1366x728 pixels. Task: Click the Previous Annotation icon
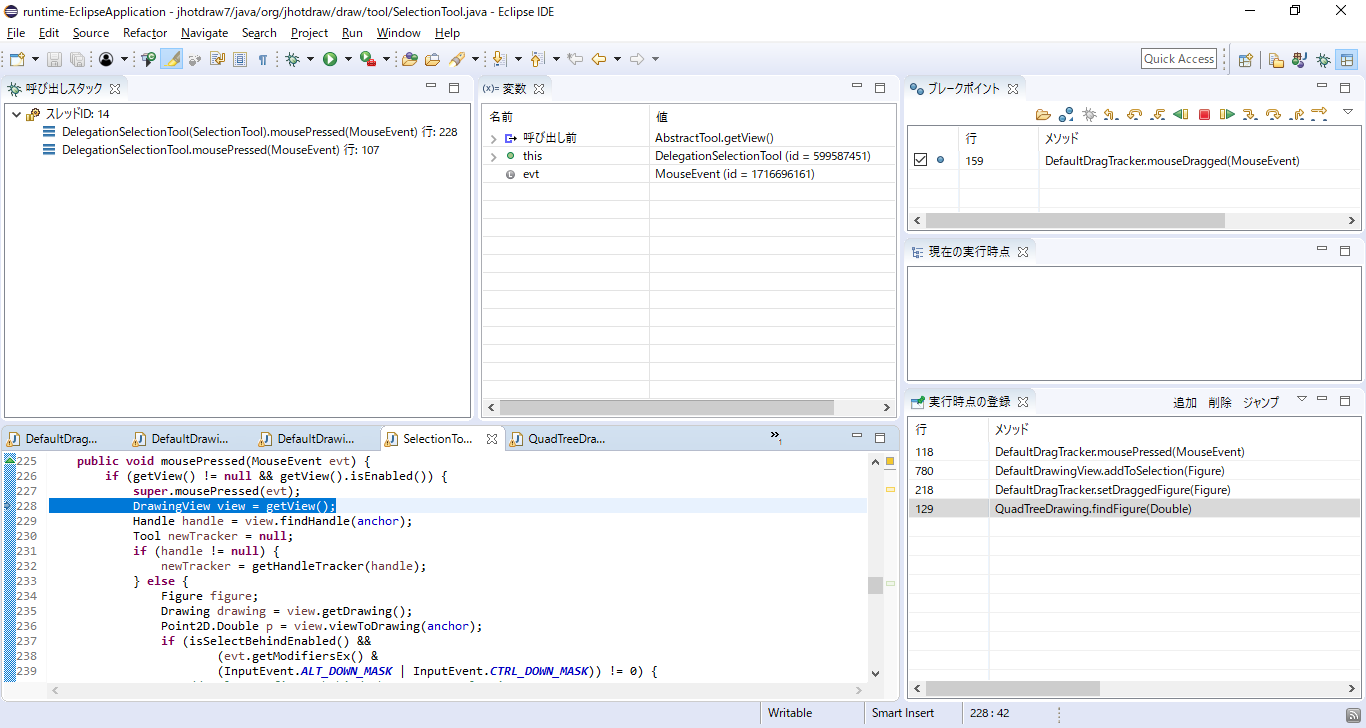[x=538, y=59]
